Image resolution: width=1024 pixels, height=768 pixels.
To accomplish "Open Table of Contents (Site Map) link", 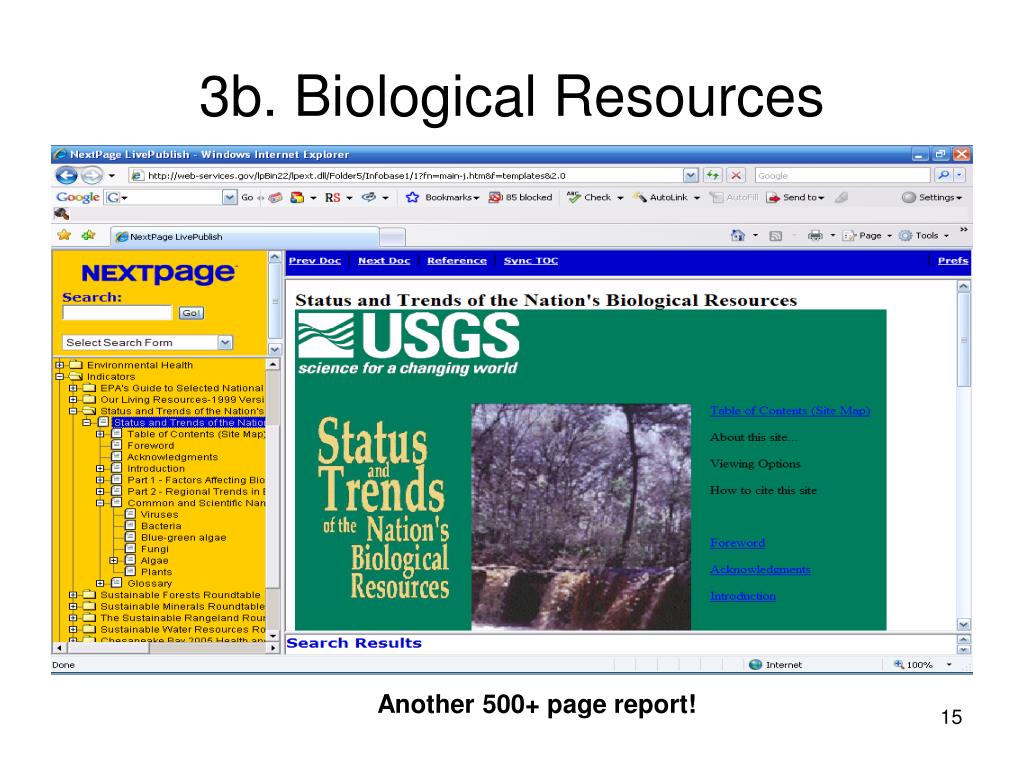I will tap(790, 411).
